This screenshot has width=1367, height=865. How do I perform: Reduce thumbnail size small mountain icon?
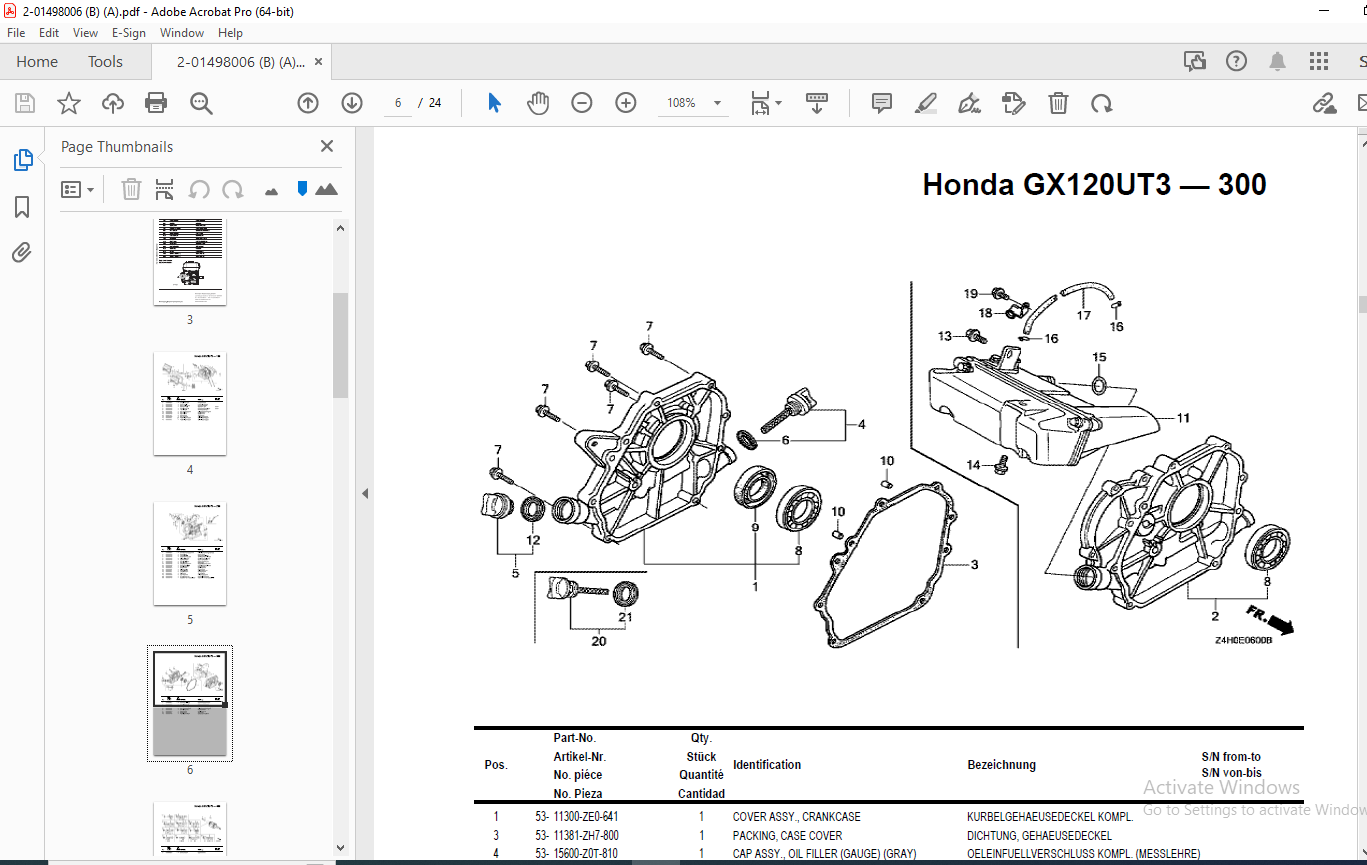pyautogui.click(x=271, y=190)
